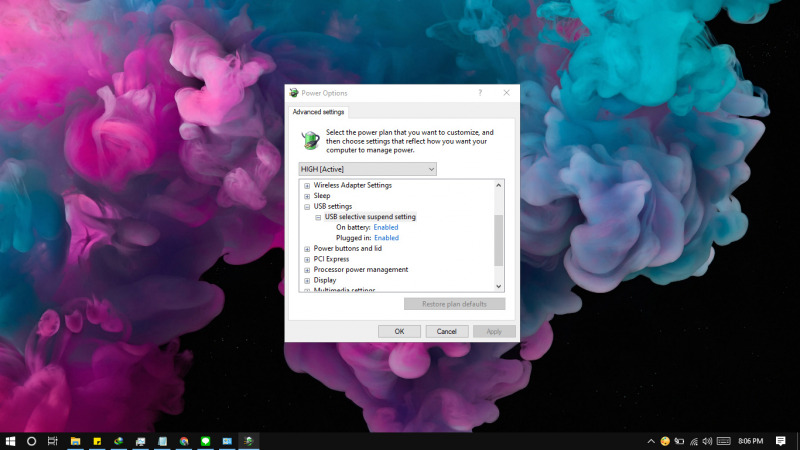Select the Advanced settings tab

tap(318, 112)
